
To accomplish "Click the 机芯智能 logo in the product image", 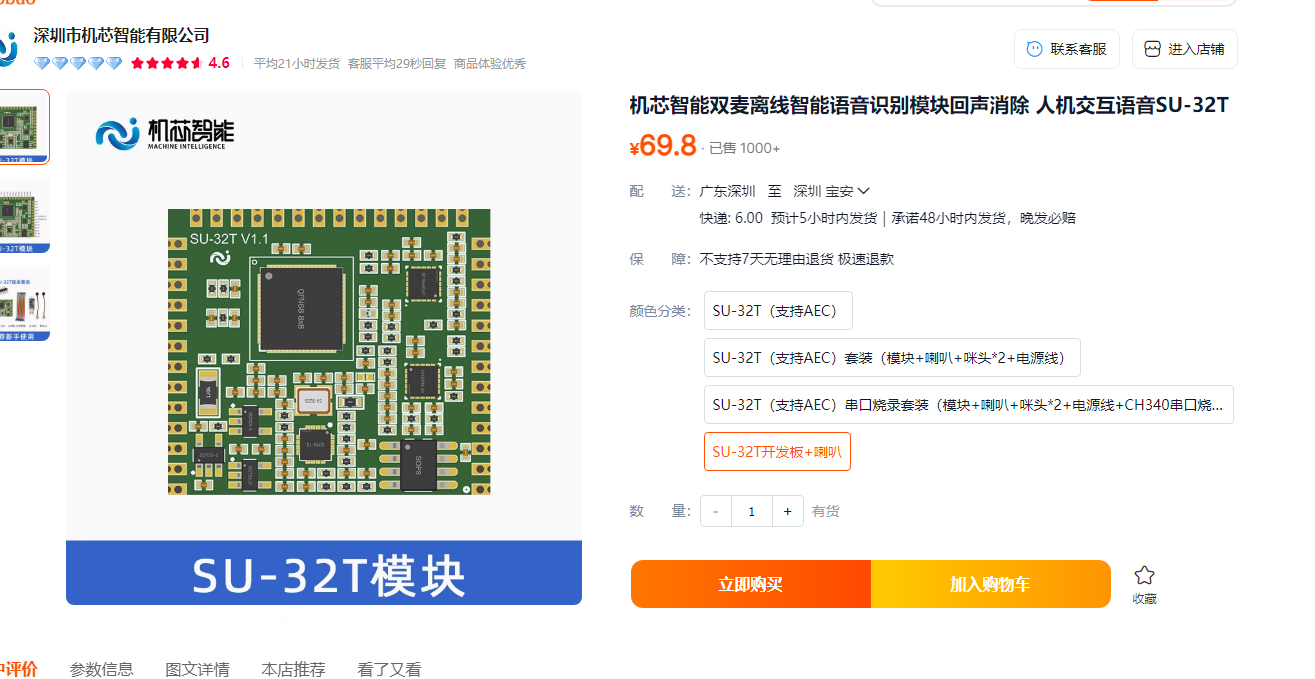I will (x=165, y=133).
